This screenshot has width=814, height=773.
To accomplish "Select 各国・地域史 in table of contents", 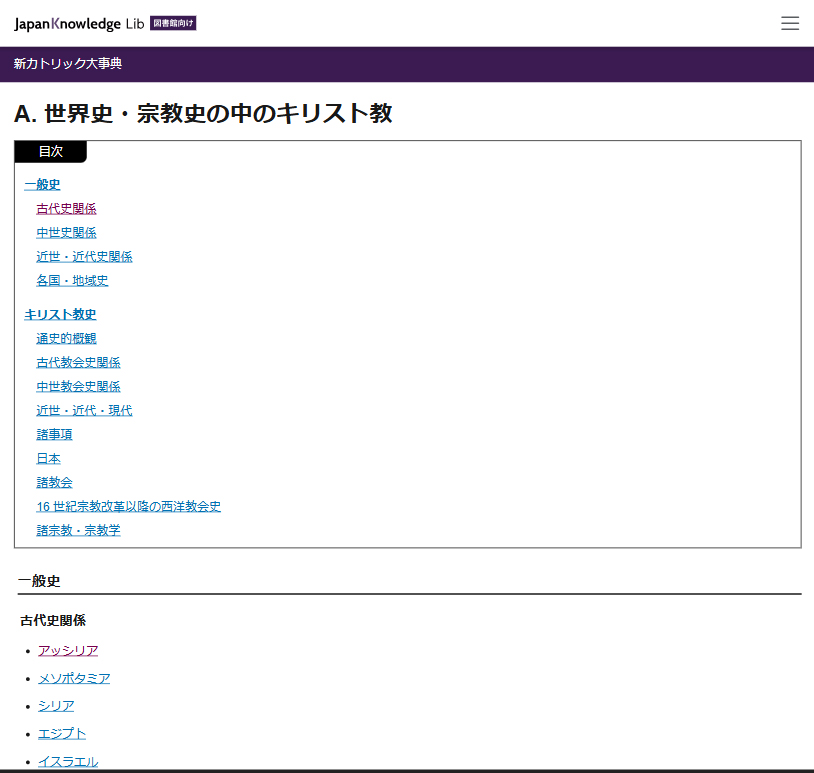I will 72,280.
